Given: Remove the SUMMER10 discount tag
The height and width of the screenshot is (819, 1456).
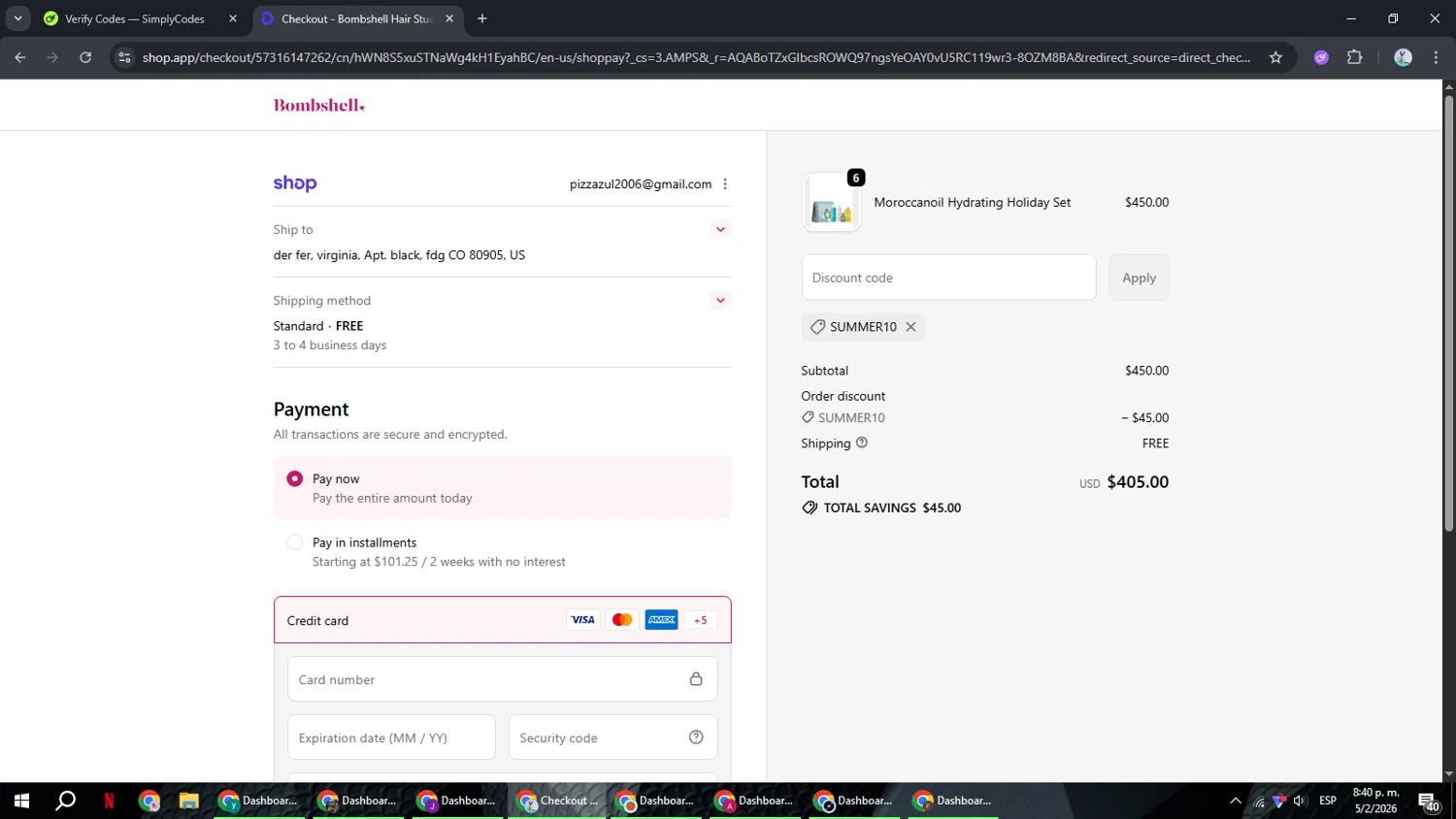Looking at the screenshot, I should tap(910, 327).
